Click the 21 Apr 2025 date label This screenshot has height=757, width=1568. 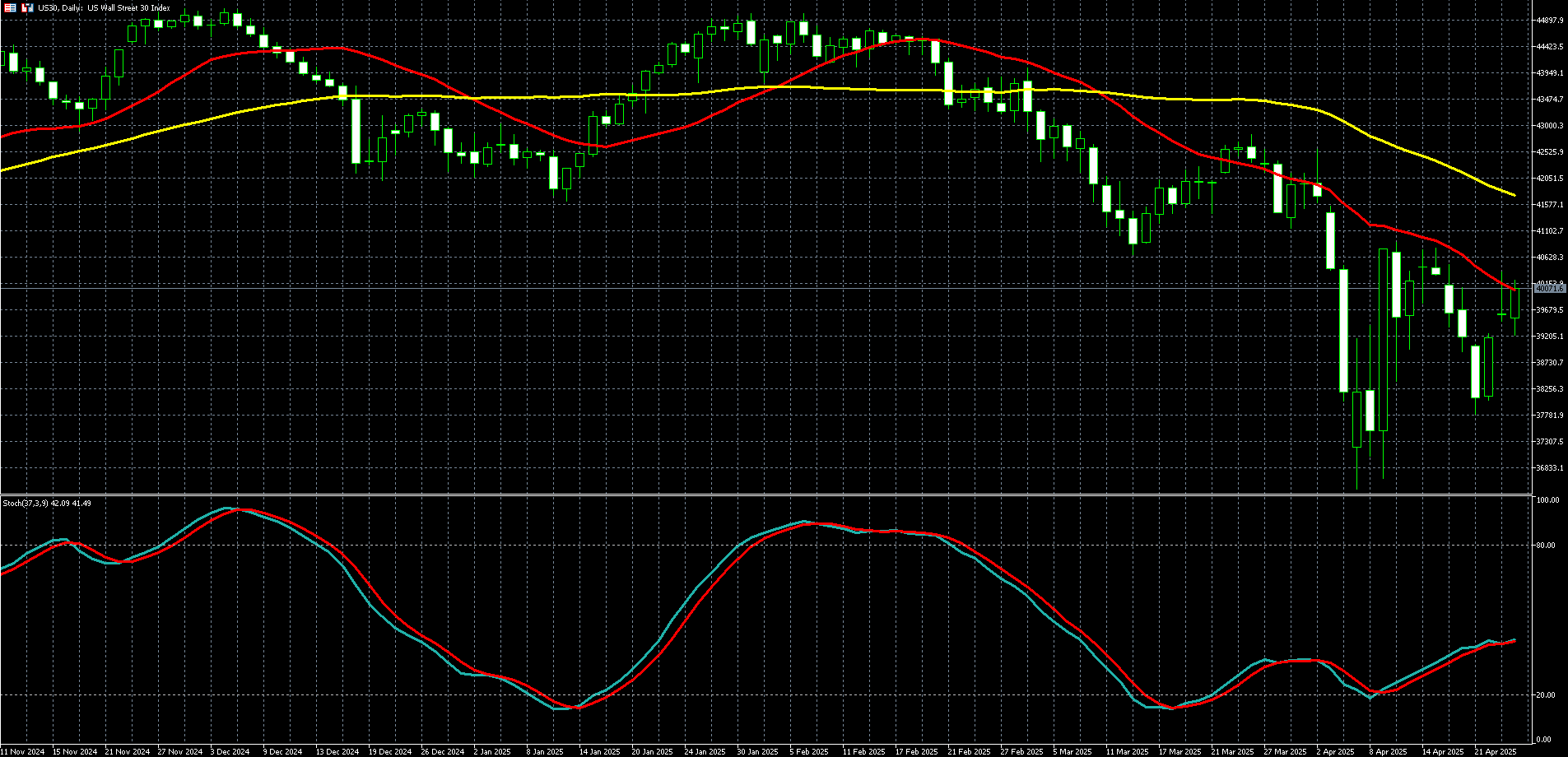point(1495,751)
